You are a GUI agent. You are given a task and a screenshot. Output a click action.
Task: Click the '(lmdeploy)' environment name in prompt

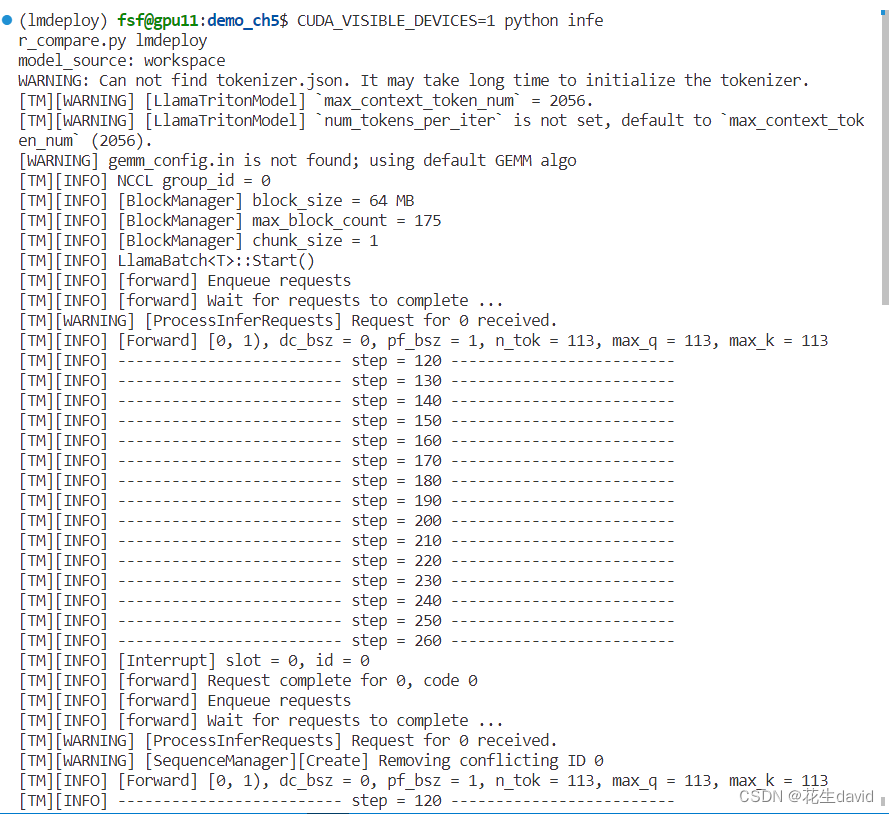coord(62,20)
